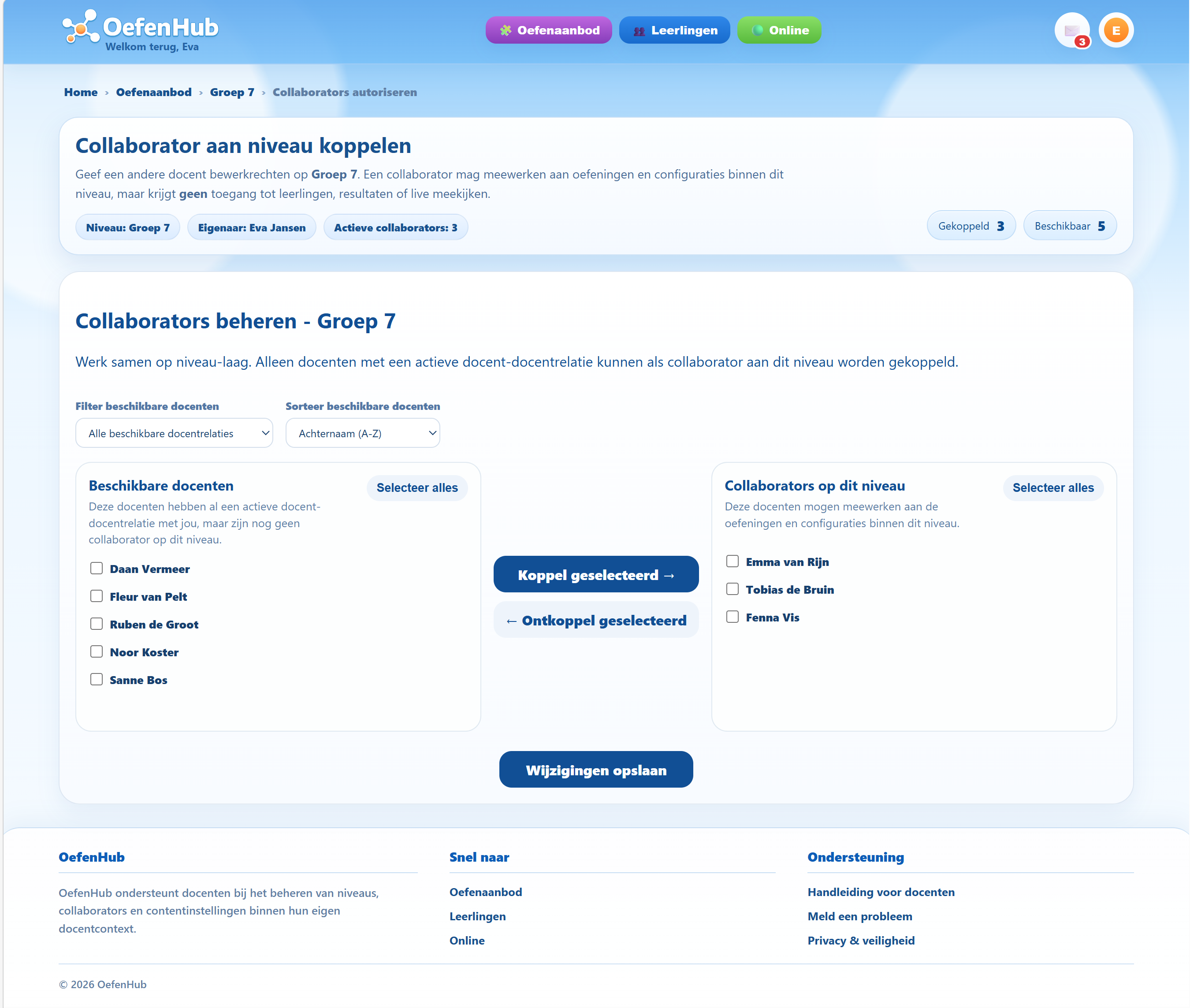Open the Filter beschikbare docenten dropdown

[x=174, y=433]
